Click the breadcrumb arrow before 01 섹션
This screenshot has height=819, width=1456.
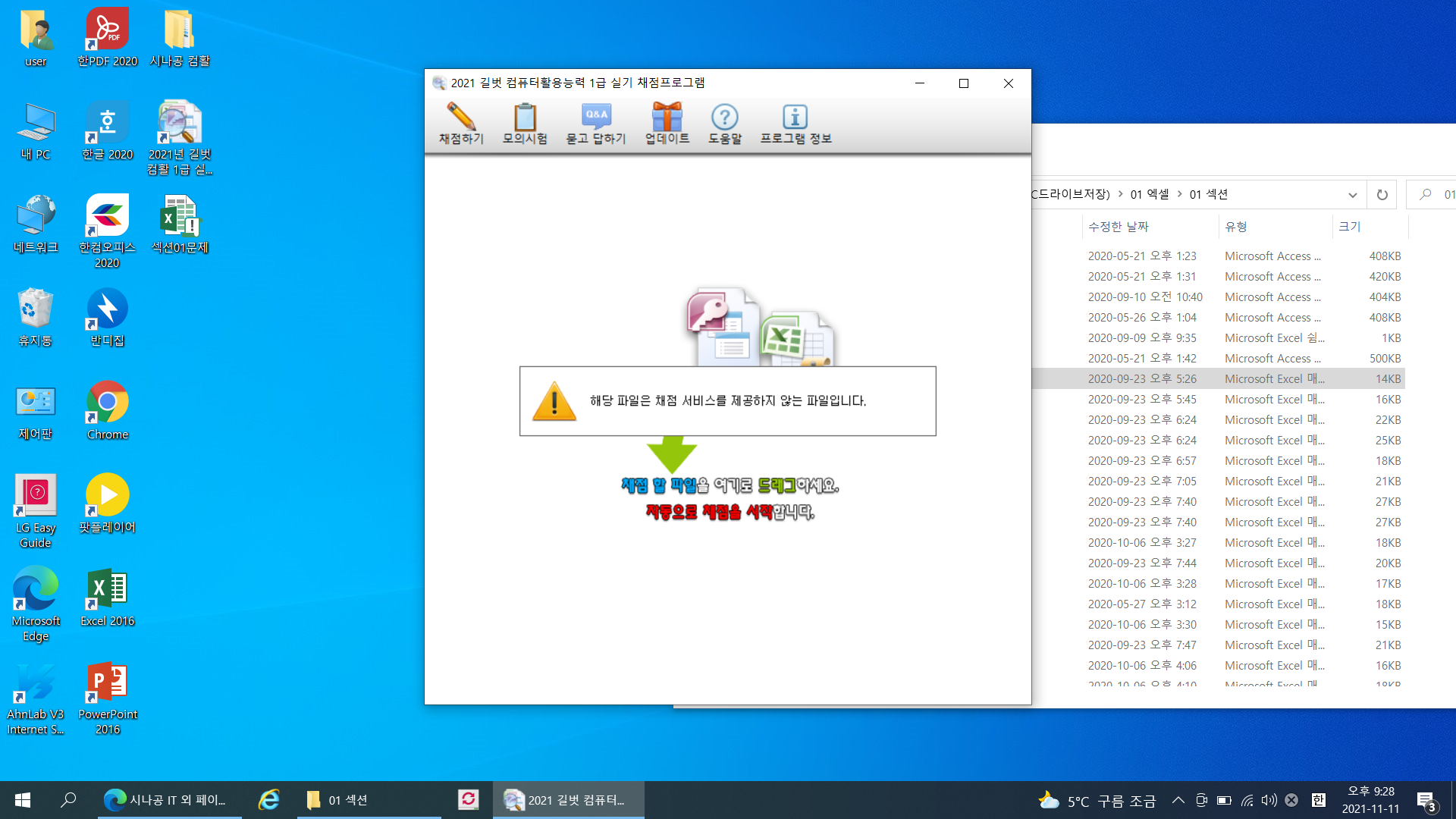pos(1179,194)
